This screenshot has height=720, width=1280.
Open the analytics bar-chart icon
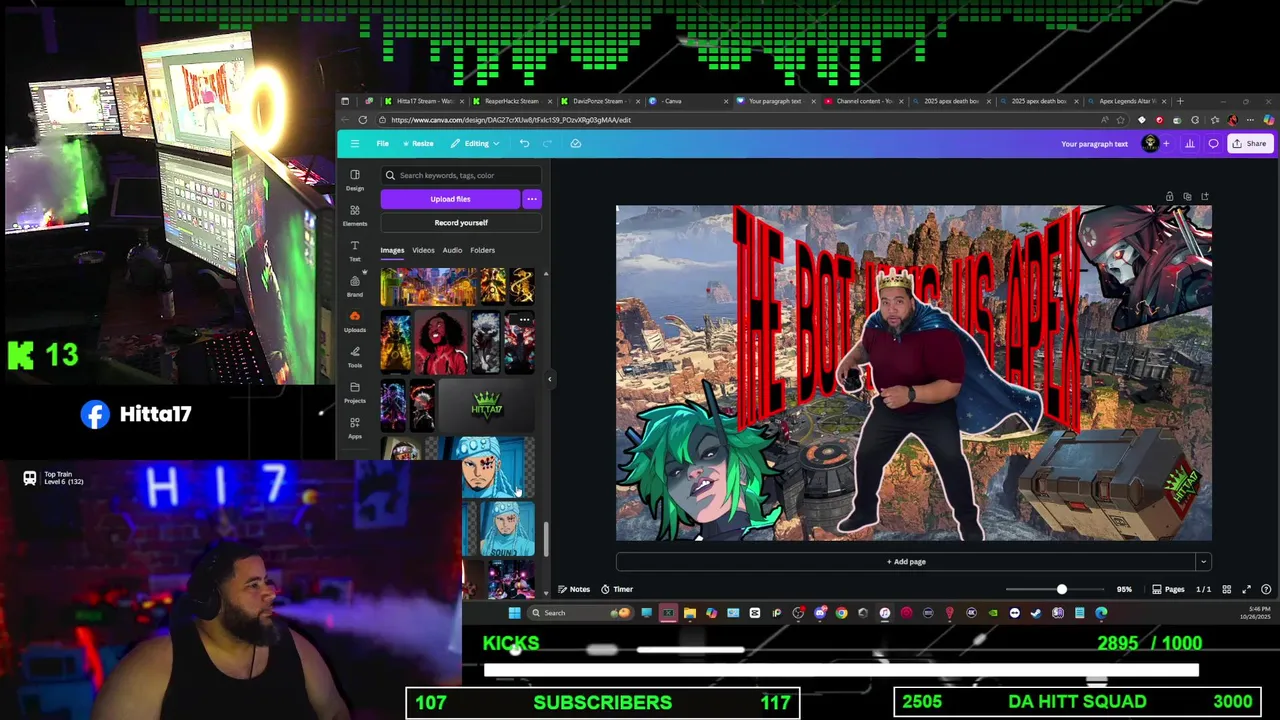point(1190,143)
